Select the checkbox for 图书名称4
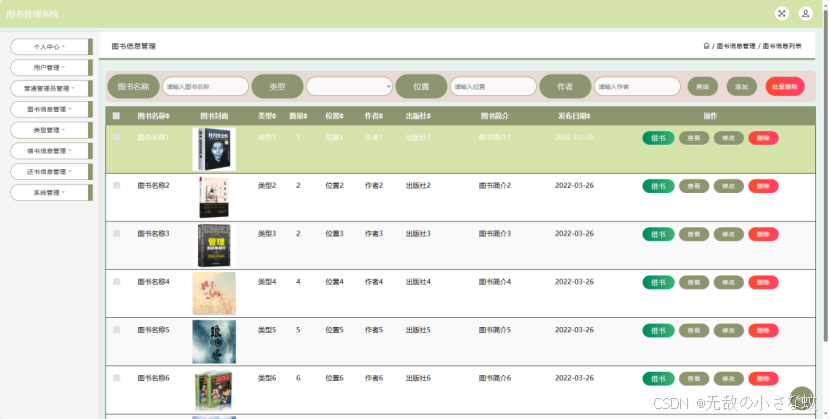This screenshot has width=829, height=419. pyautogui.click(x=116, y=282)
